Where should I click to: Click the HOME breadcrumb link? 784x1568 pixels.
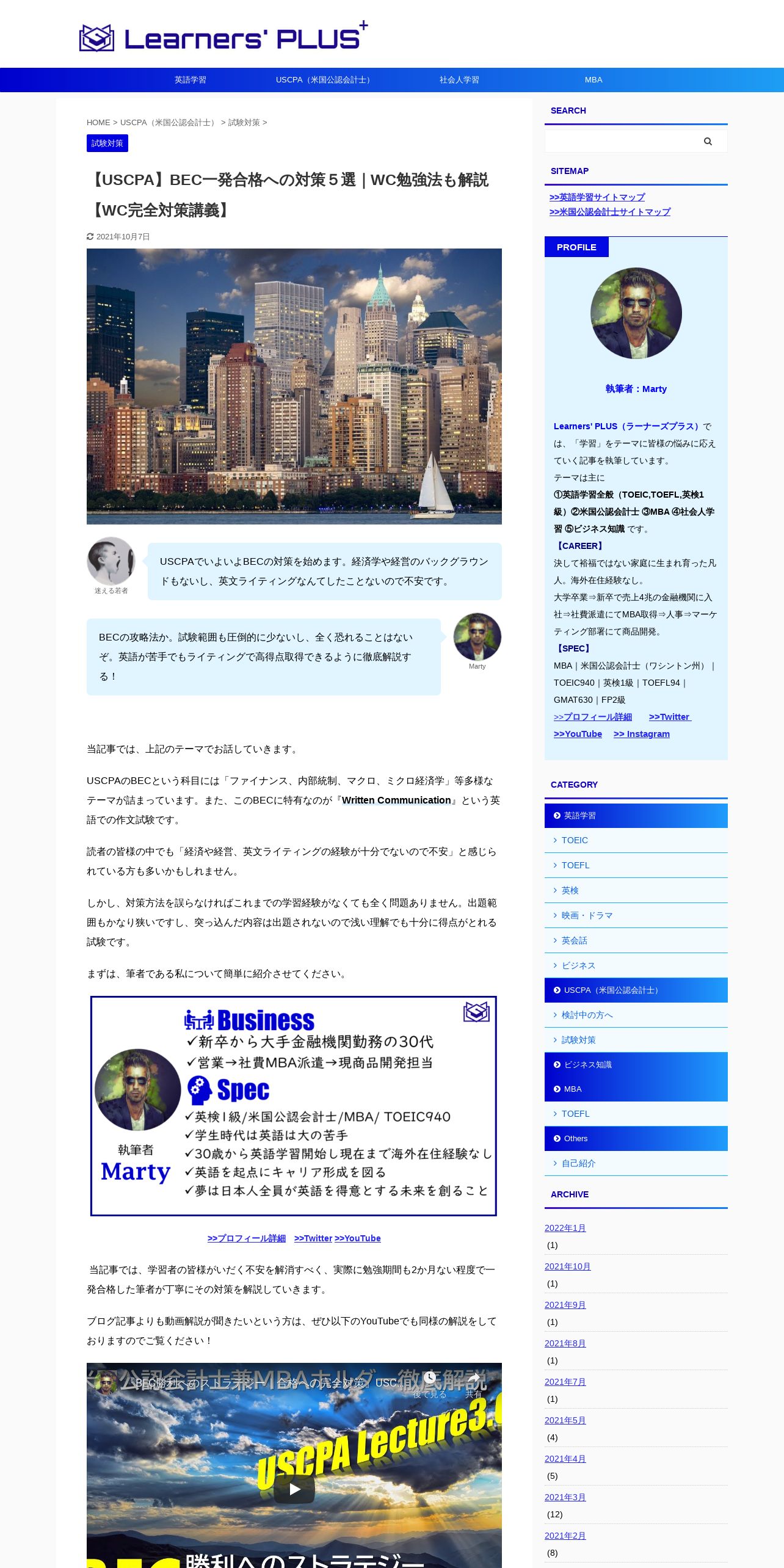pyautogui.click(x=98, y=123)
